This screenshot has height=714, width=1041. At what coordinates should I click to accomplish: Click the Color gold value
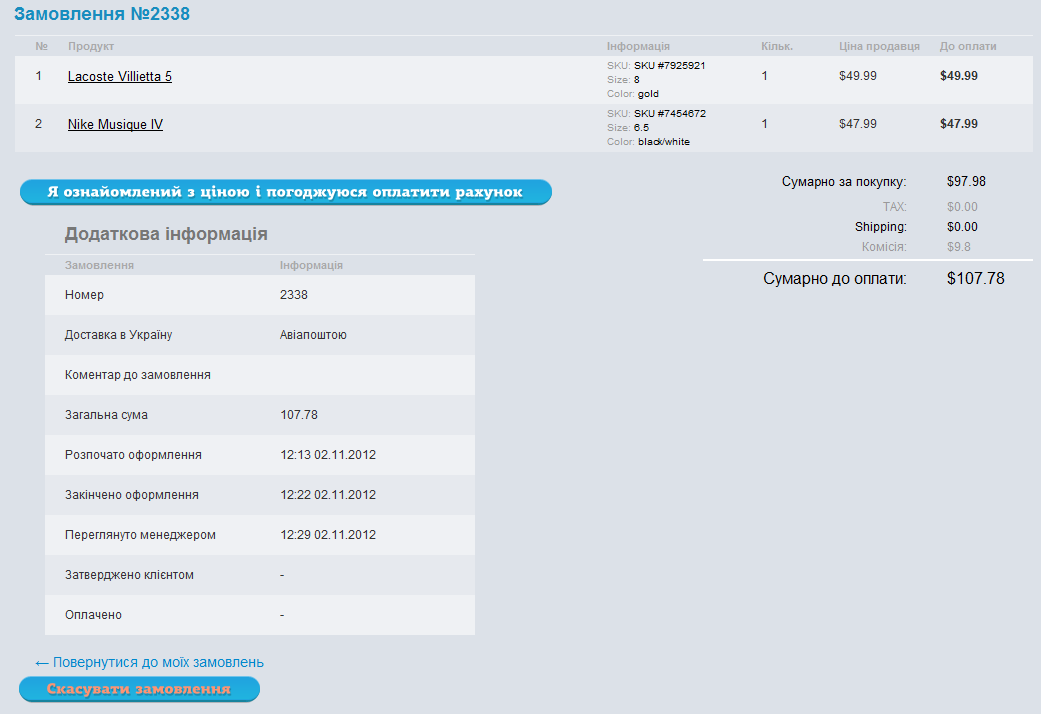648,94
